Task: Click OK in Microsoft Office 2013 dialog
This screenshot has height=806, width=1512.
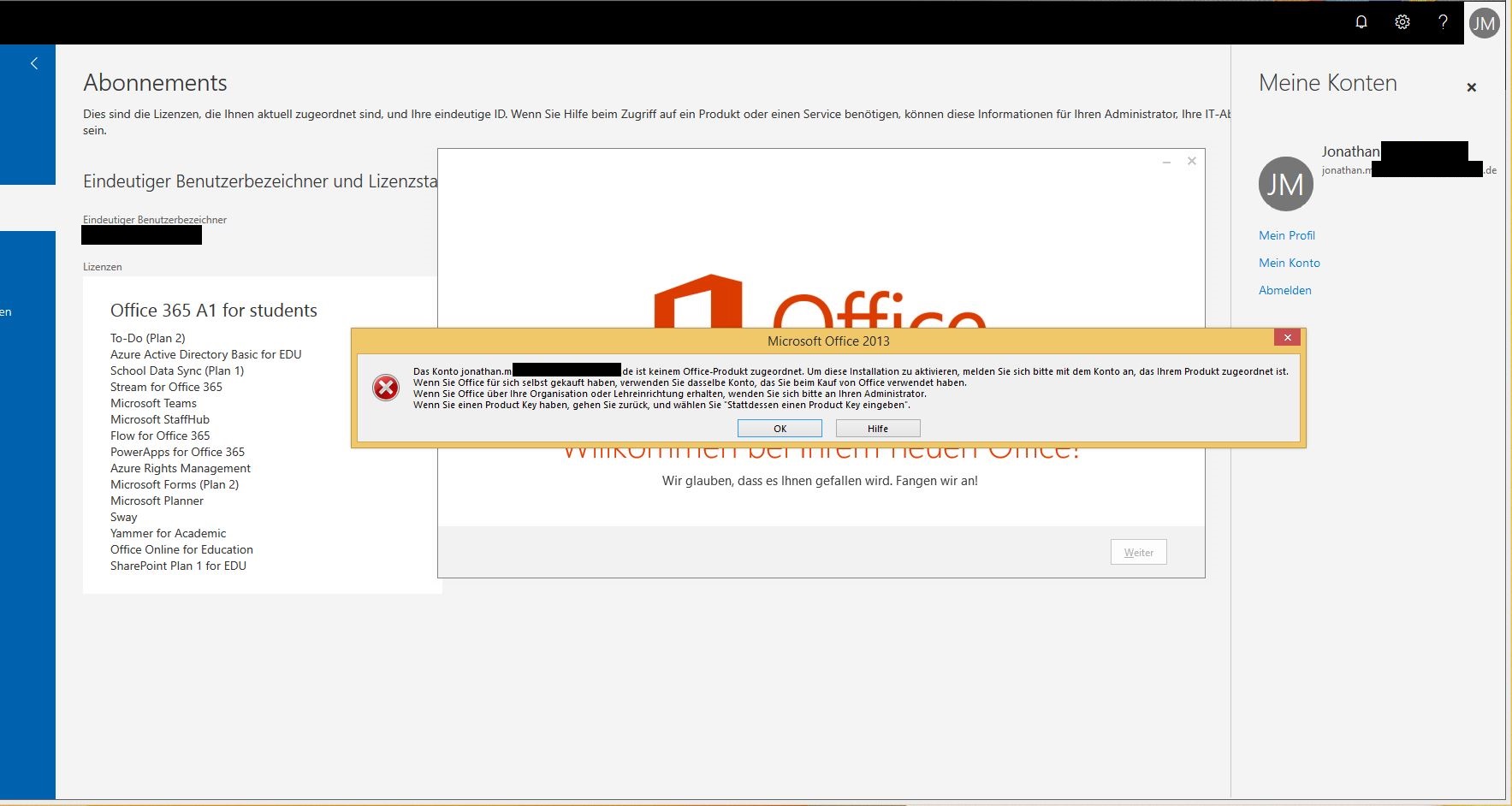Action: (780, 429)
